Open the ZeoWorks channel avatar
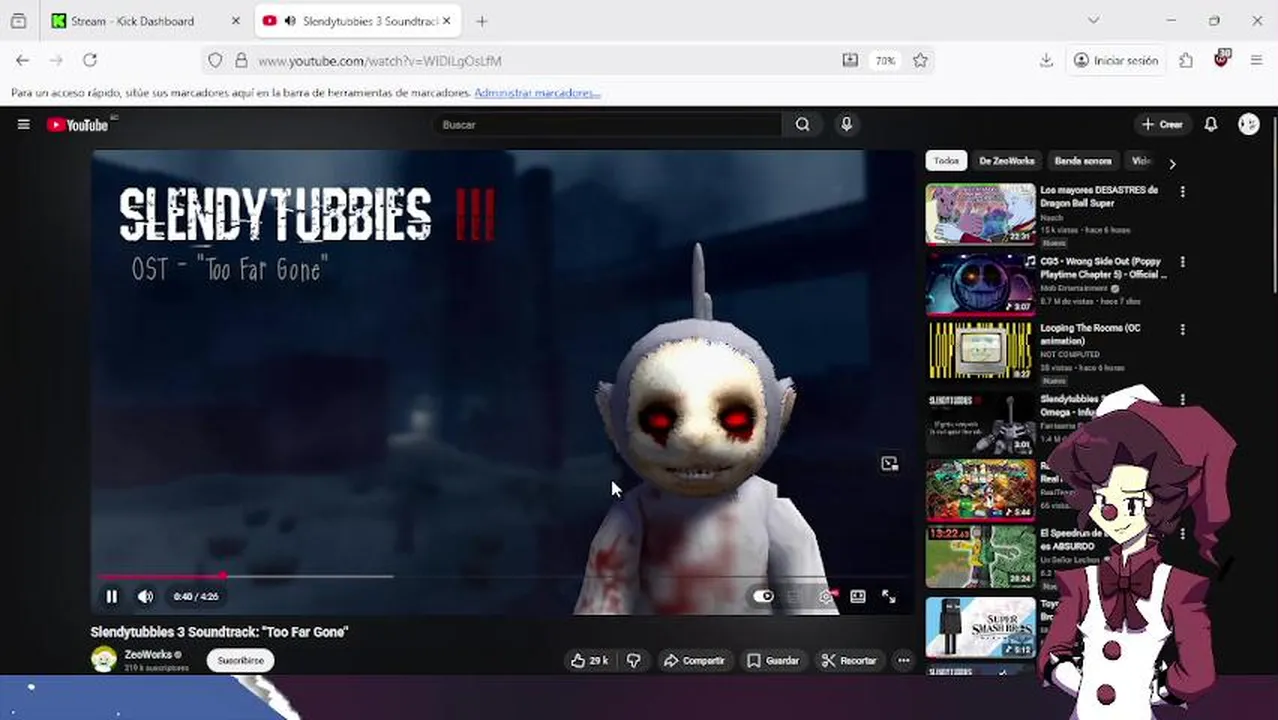Viewport: 1278px width, 720px height. click(103, 659)
